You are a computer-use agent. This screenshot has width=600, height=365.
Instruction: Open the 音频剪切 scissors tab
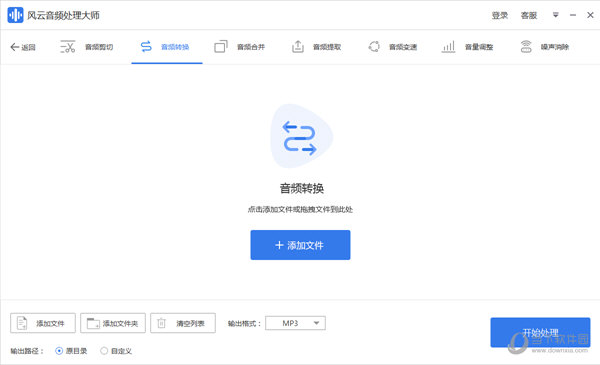(87, 47)
